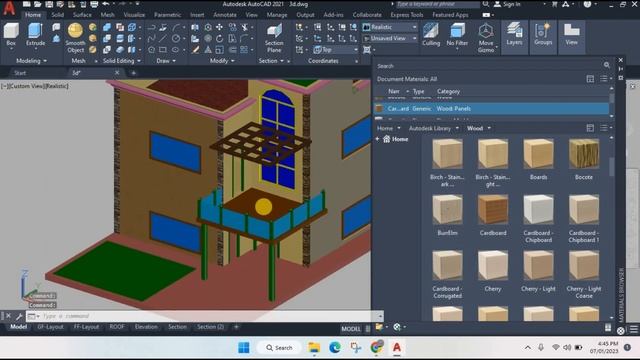Select the Move Gizmo tool
Screen dimensions: 640x360
tap(486, 38)
